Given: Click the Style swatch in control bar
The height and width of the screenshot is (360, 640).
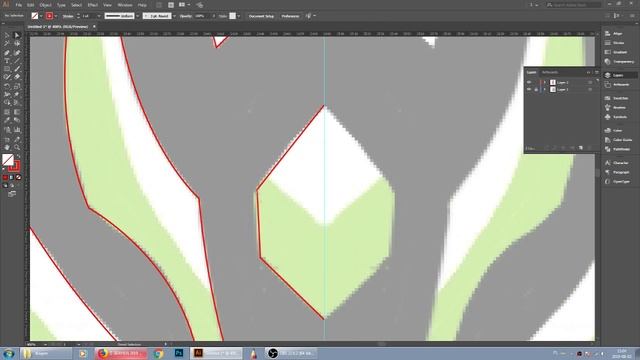Looking at the screenshot, I should pos(232,16).
